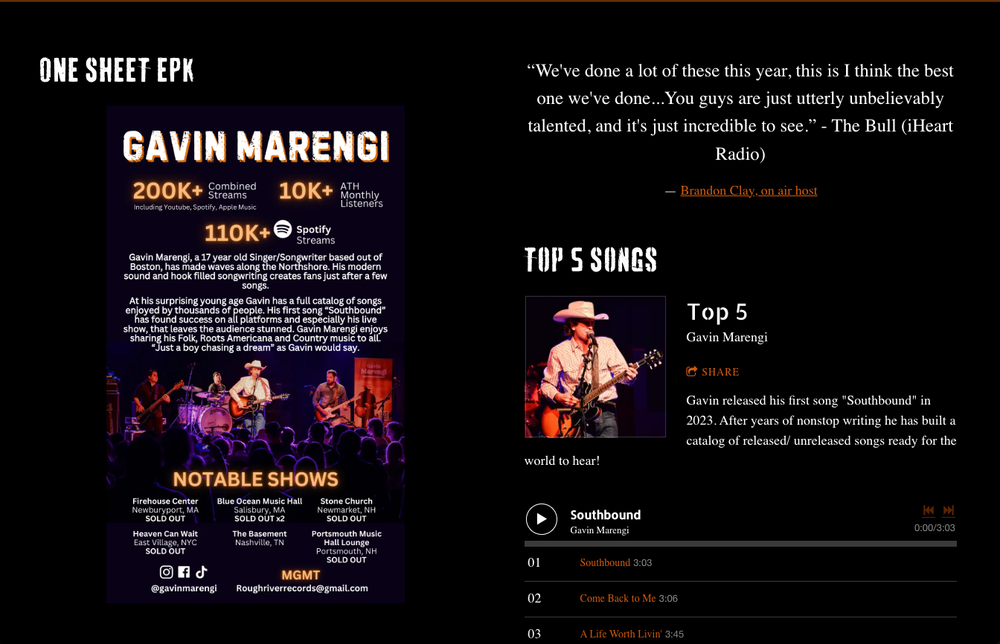Skip to next track icon
1000x644 pixels.
pos(948,510)
